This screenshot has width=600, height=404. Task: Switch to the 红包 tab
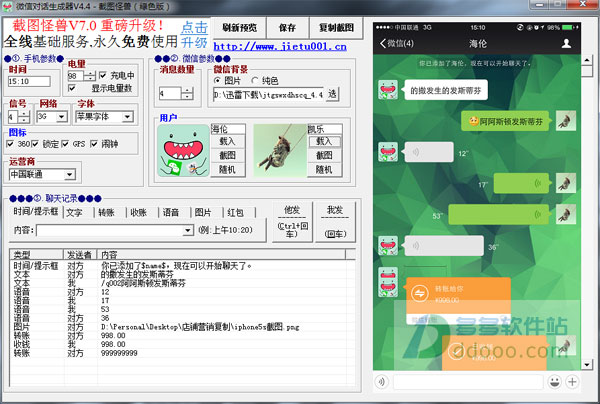[x=235, y=212]
